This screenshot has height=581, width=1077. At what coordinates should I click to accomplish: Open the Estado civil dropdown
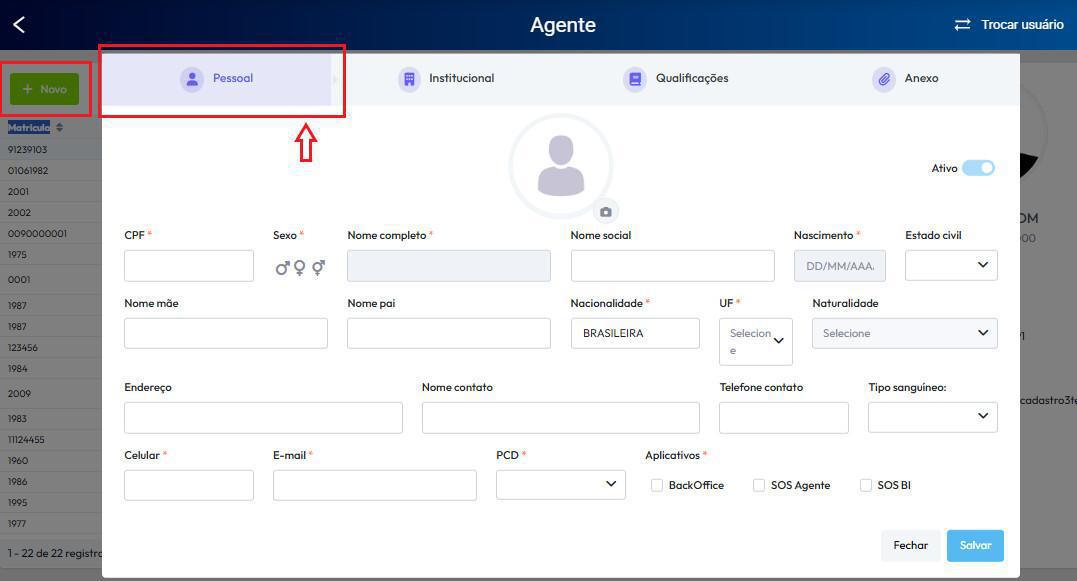(951, 265)
